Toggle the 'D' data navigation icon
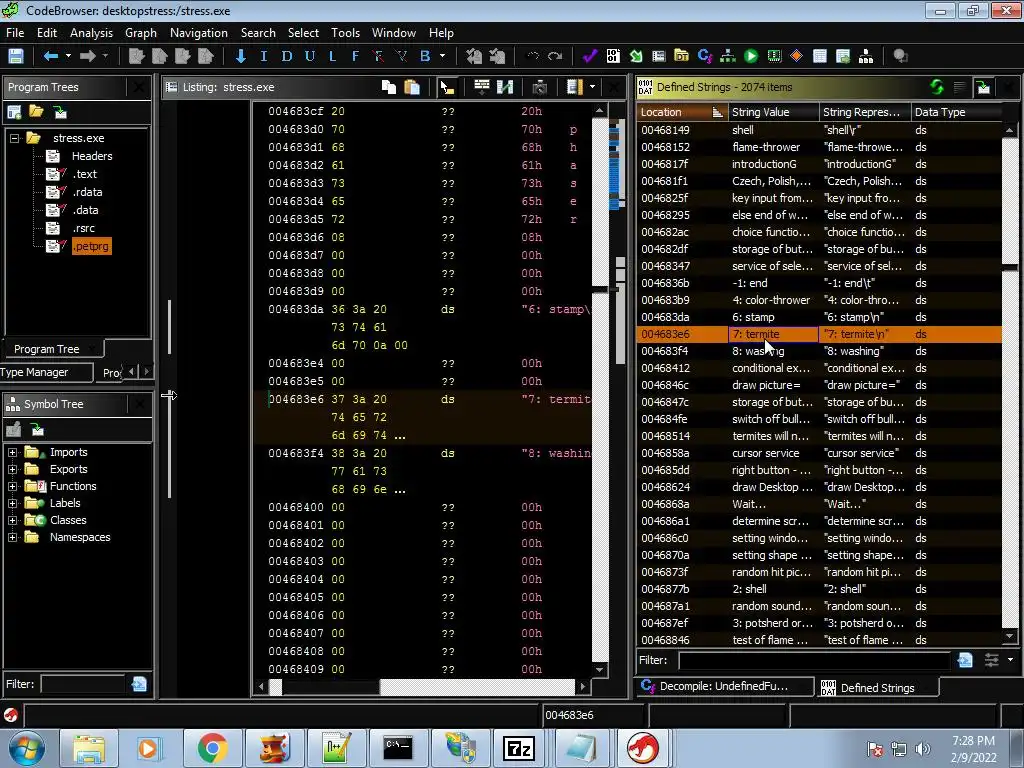This screenshot has height=768, width=1024. click(x=287, y=56)
